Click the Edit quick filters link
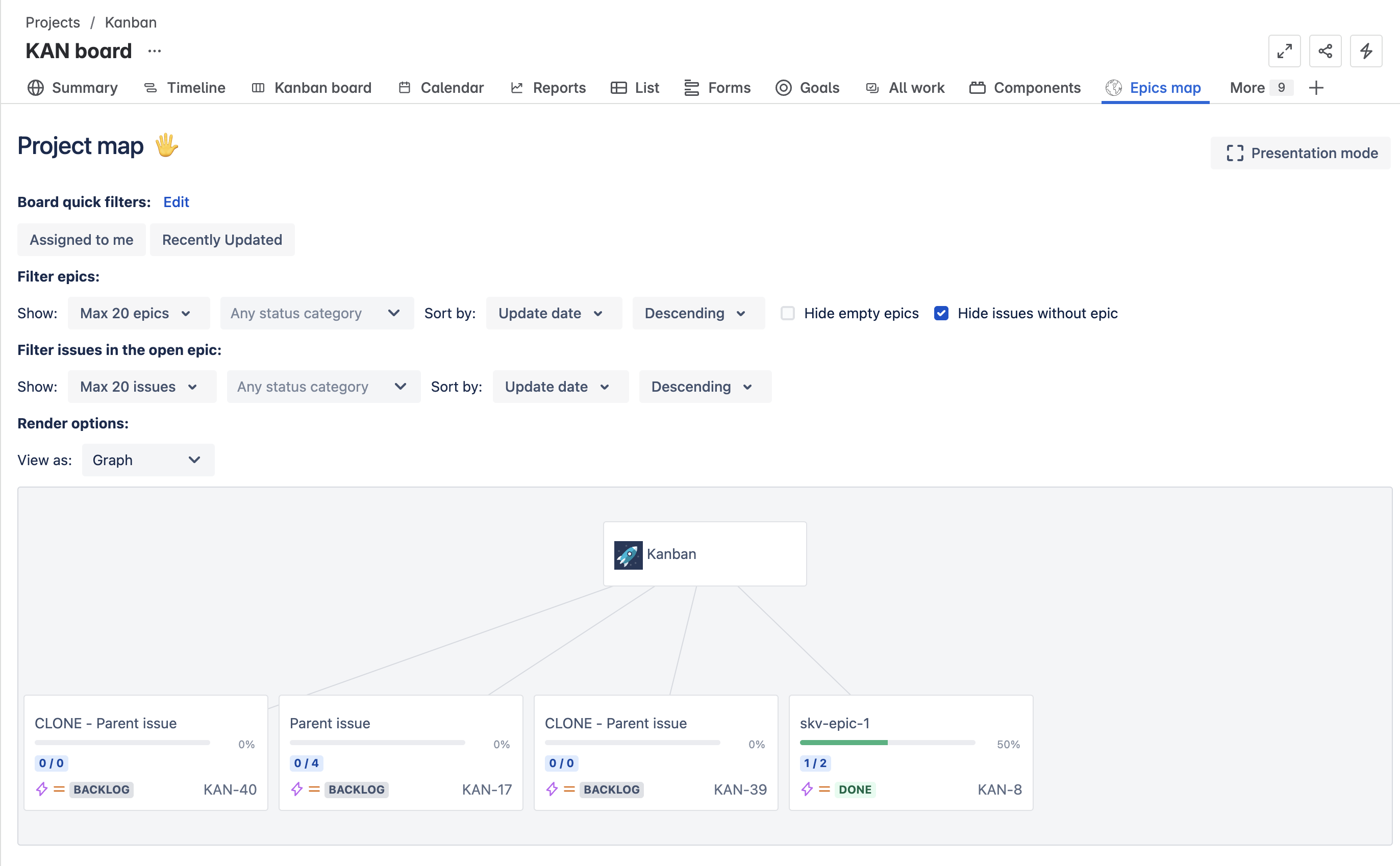This screenshot has width=1400, height=866. (176, 202)
